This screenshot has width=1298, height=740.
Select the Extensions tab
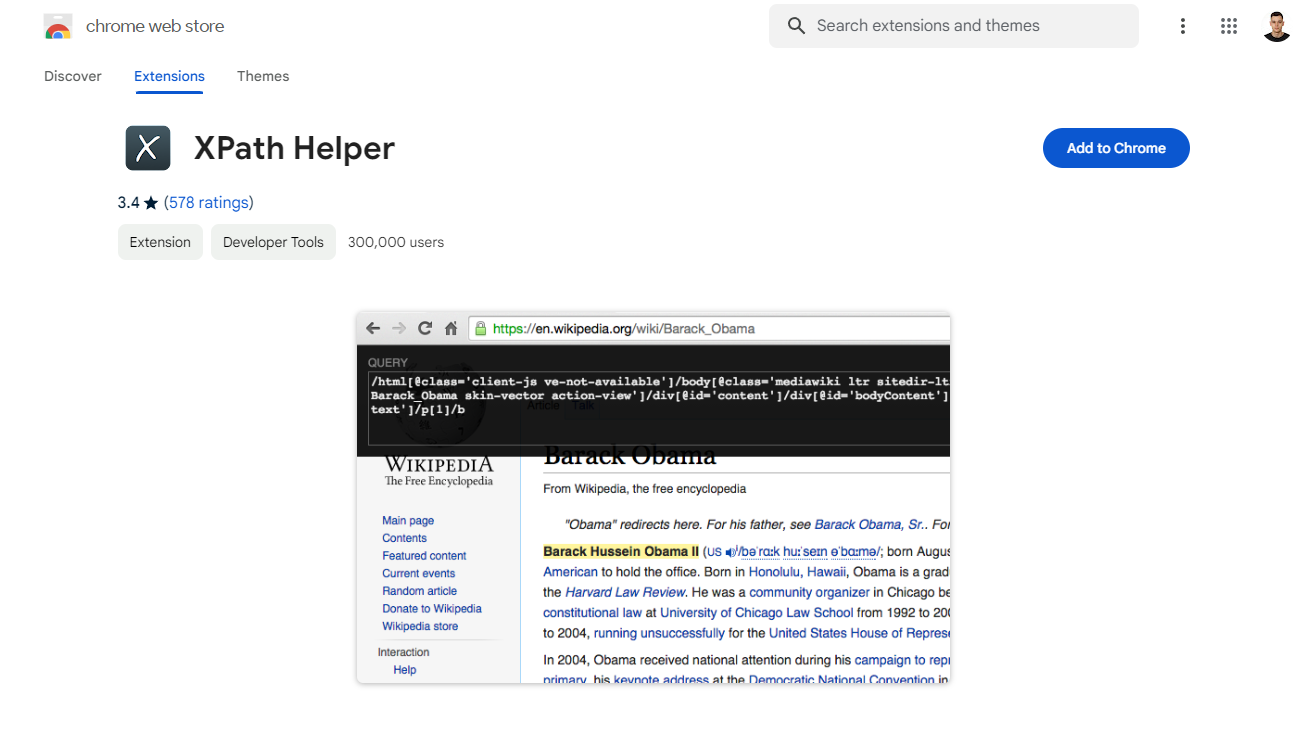pyautogui.click(x=169, y=76)
